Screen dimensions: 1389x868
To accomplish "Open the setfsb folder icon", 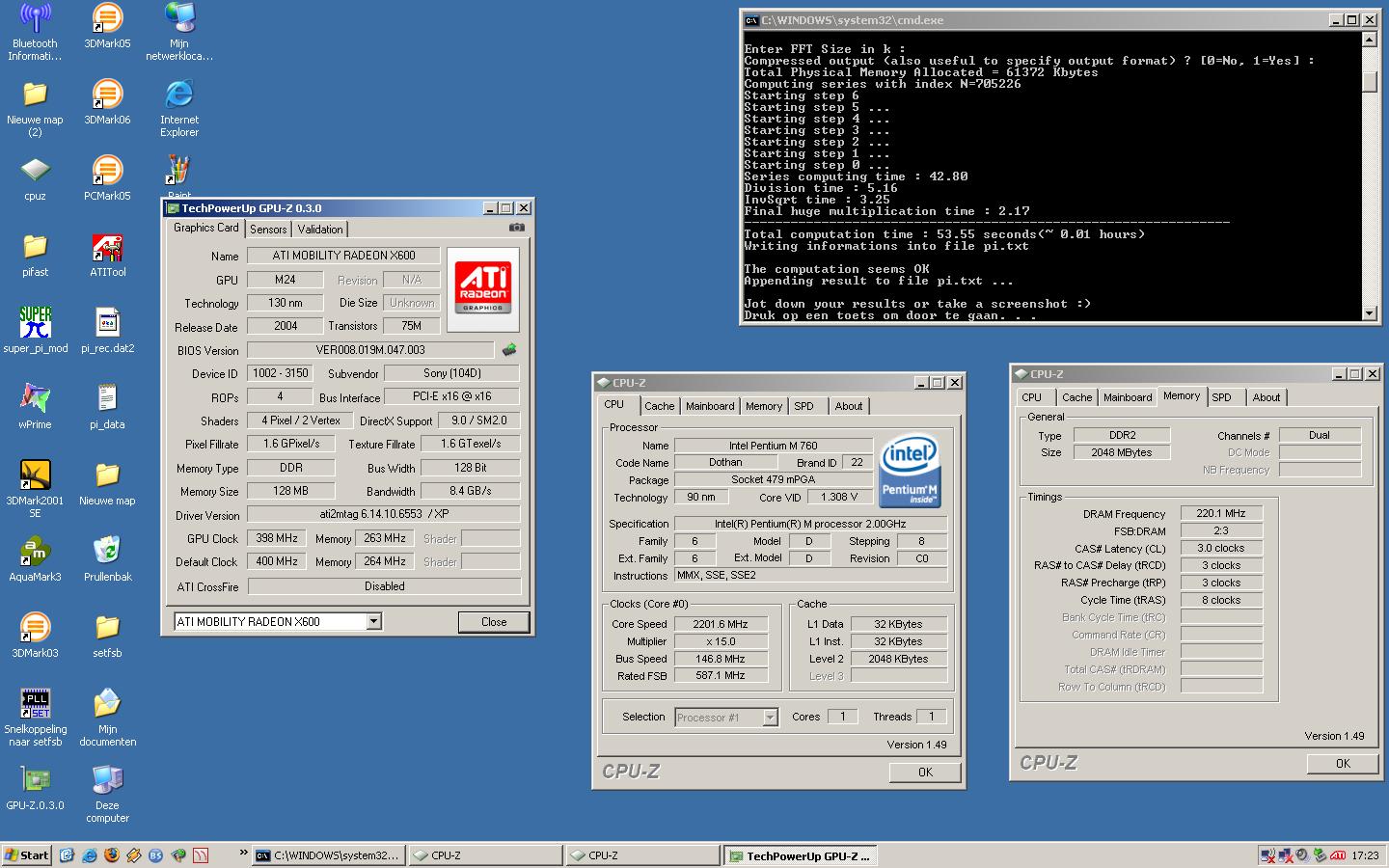I will (x=107, y=636).
